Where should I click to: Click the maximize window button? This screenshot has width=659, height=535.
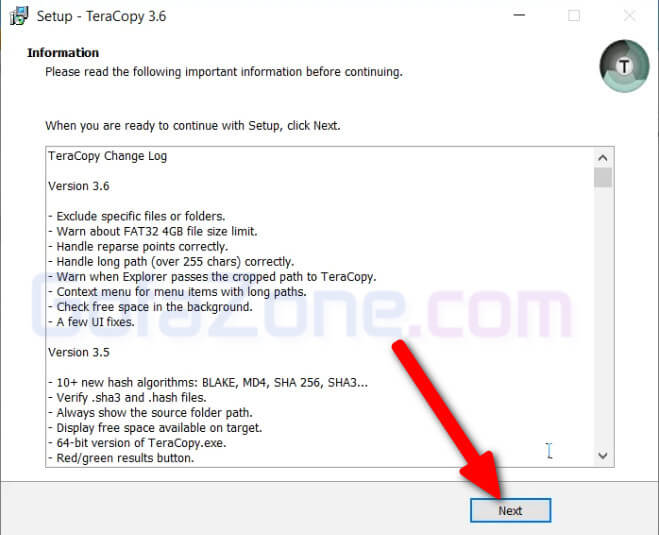(574, 16)
